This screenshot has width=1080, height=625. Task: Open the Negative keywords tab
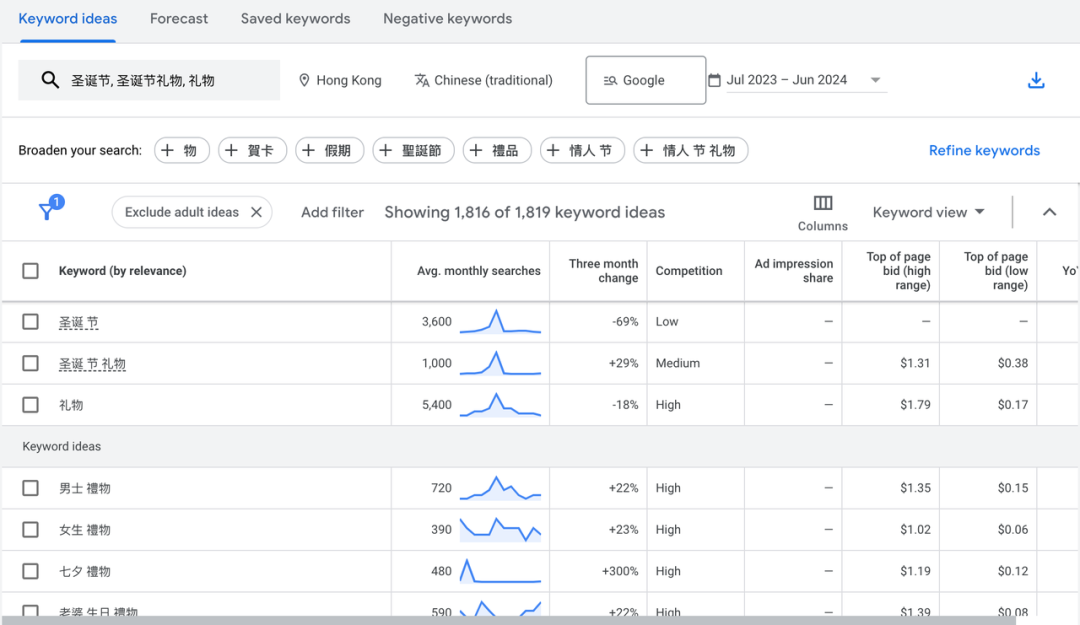448,19
